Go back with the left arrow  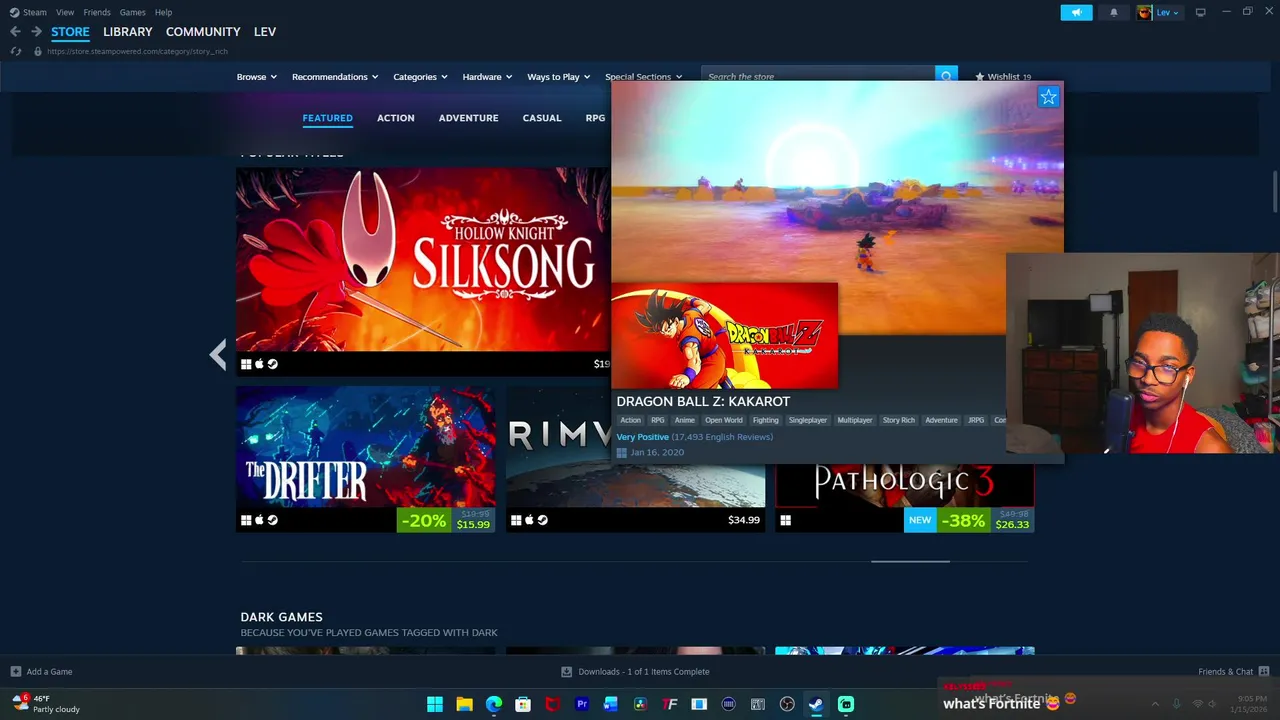tap(15, 32)
